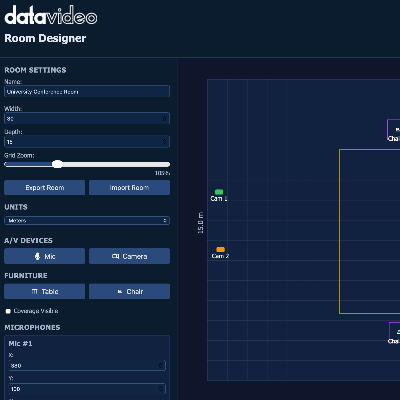The width and height of the screenshot is (400, 400).
Task: Click the microphone icon on Mic button
Action: coord(37,256)
